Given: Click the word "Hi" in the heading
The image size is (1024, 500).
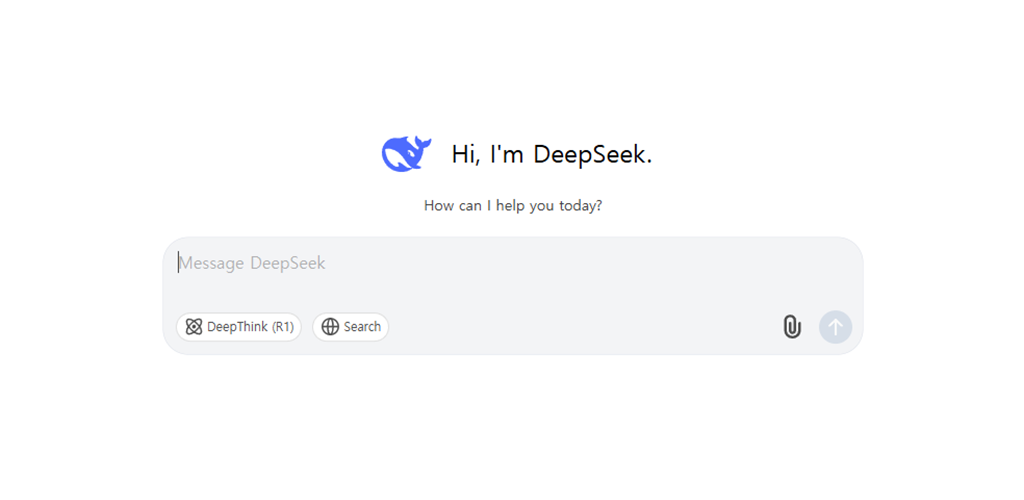Looking at the screenshot, I should point(464,154).
